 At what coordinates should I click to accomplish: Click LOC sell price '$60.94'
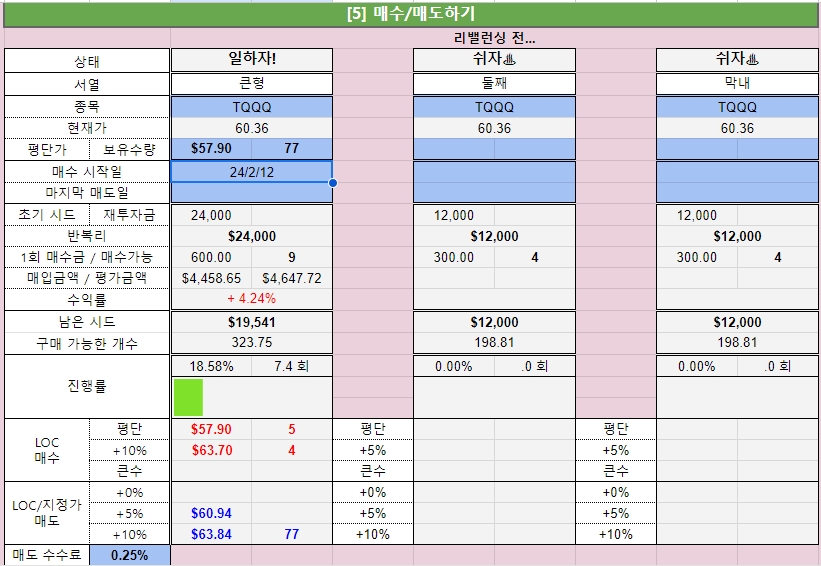(211, 513)
